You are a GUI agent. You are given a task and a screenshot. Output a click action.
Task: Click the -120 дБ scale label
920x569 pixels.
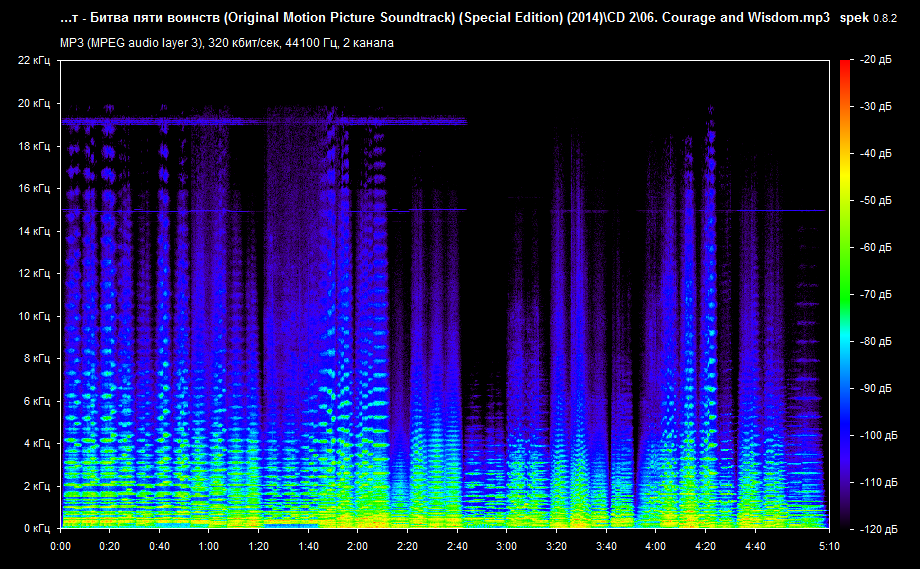pyautogui.click(x=876, y=529)
